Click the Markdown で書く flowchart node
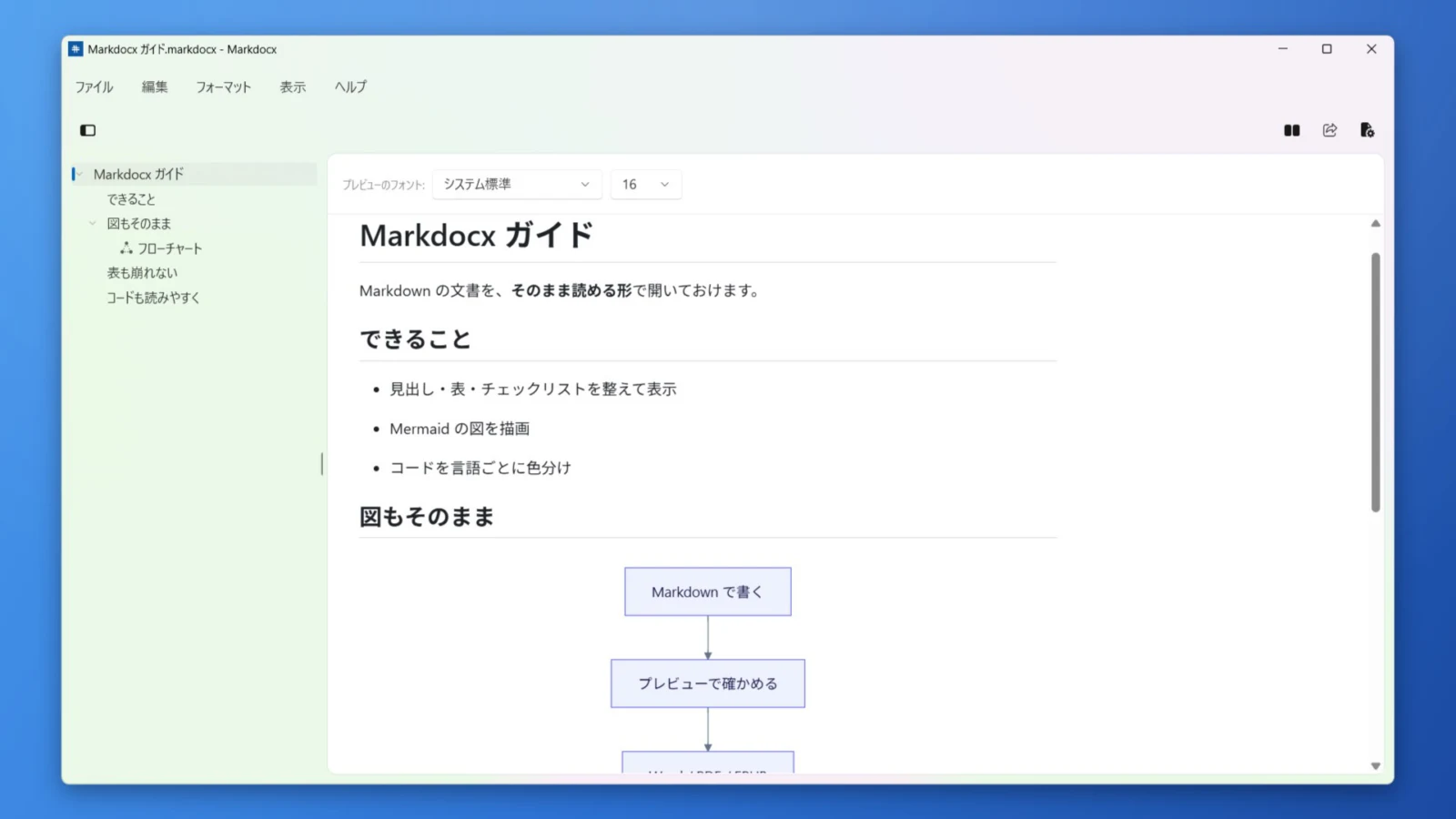This screenshot has height=819, width=1456. (708, 591)
